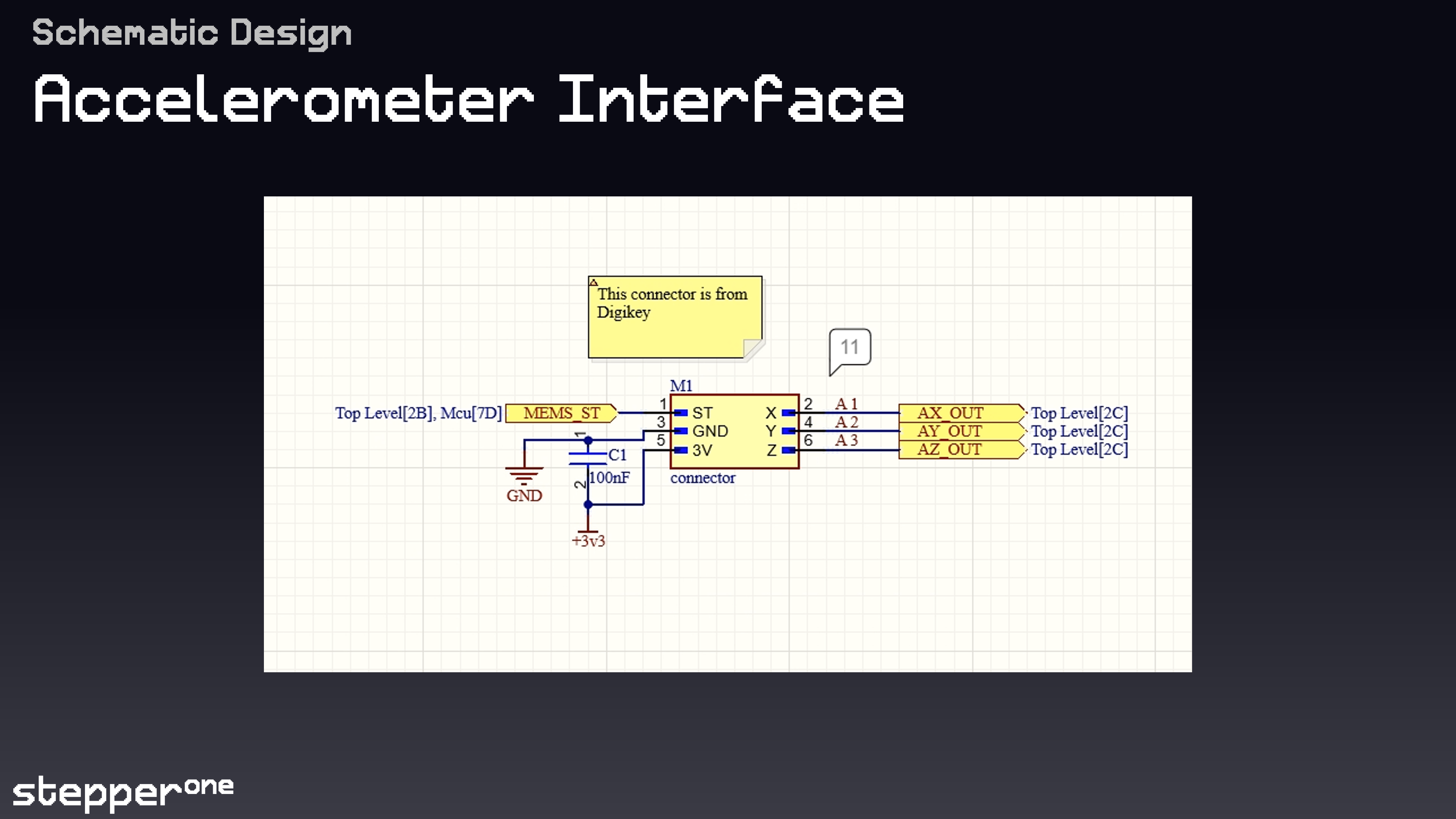The width and height of the screenshot is (1456, 819).
Task: Follow the Top Level[2C] reference beside AX_OUT
Action: (x=1078, y=413)
